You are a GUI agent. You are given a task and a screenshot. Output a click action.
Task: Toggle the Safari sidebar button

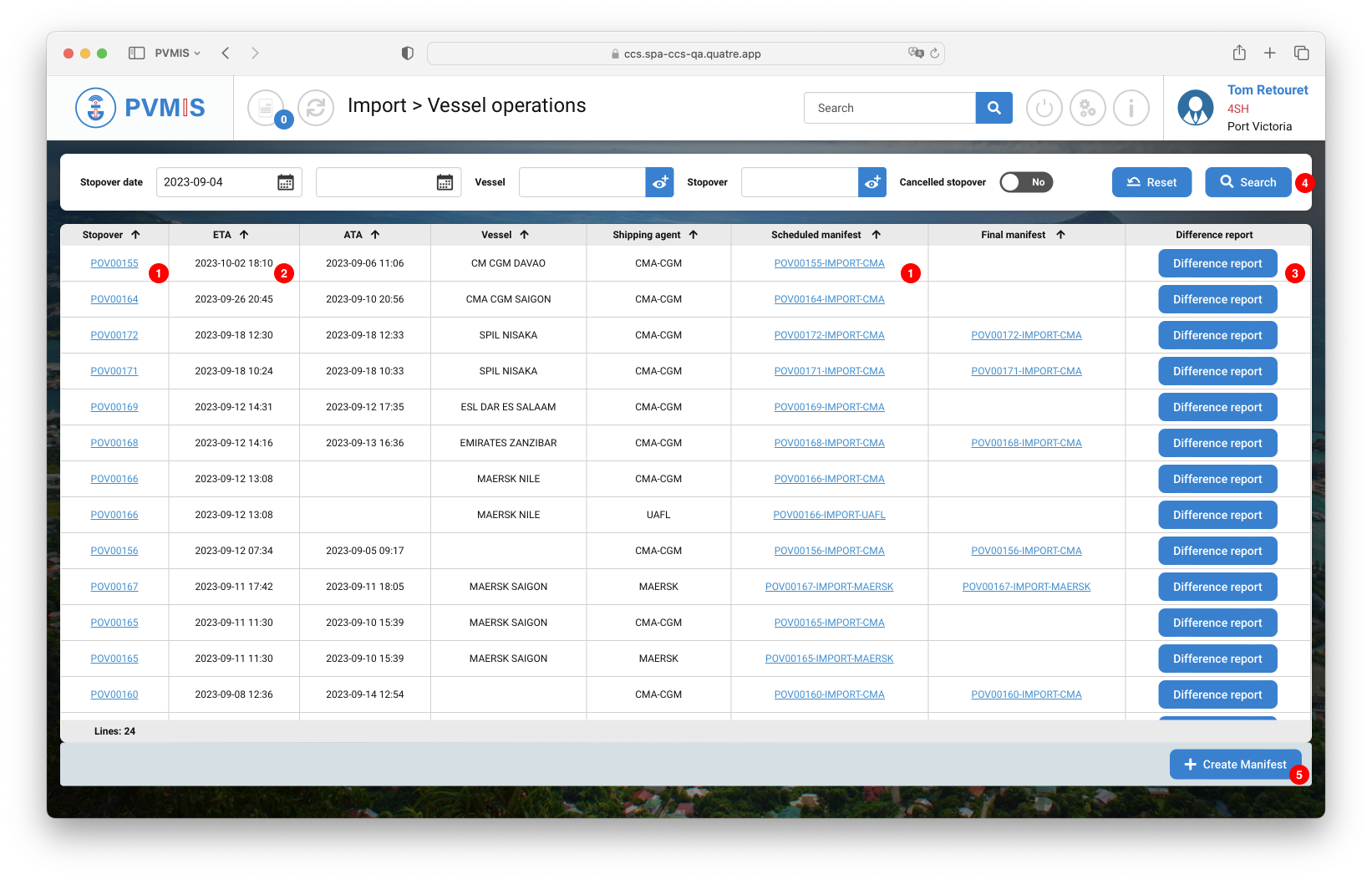click(136, 53)
